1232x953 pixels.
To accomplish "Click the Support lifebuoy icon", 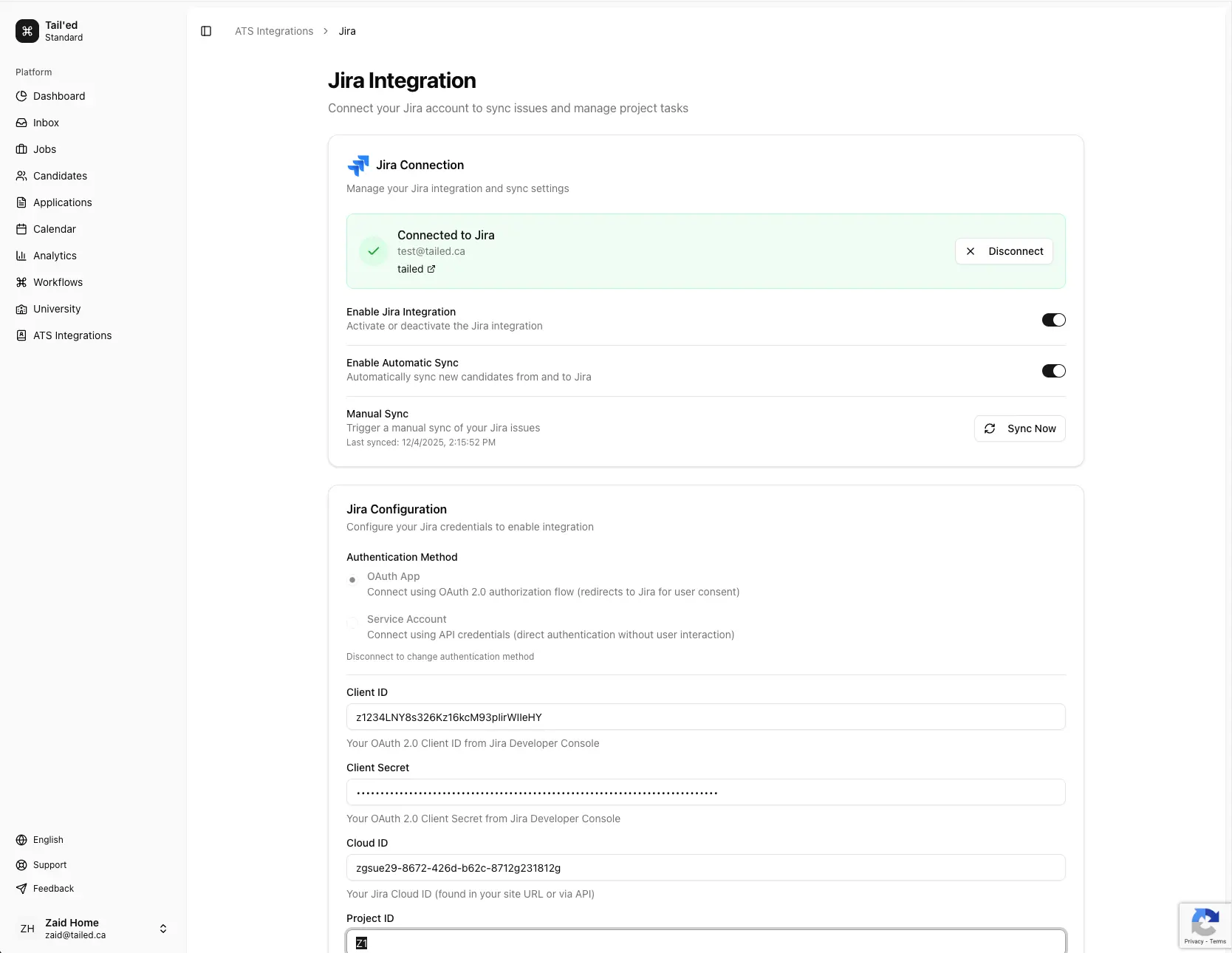I will pyautogui.click(x=21, y=865).
